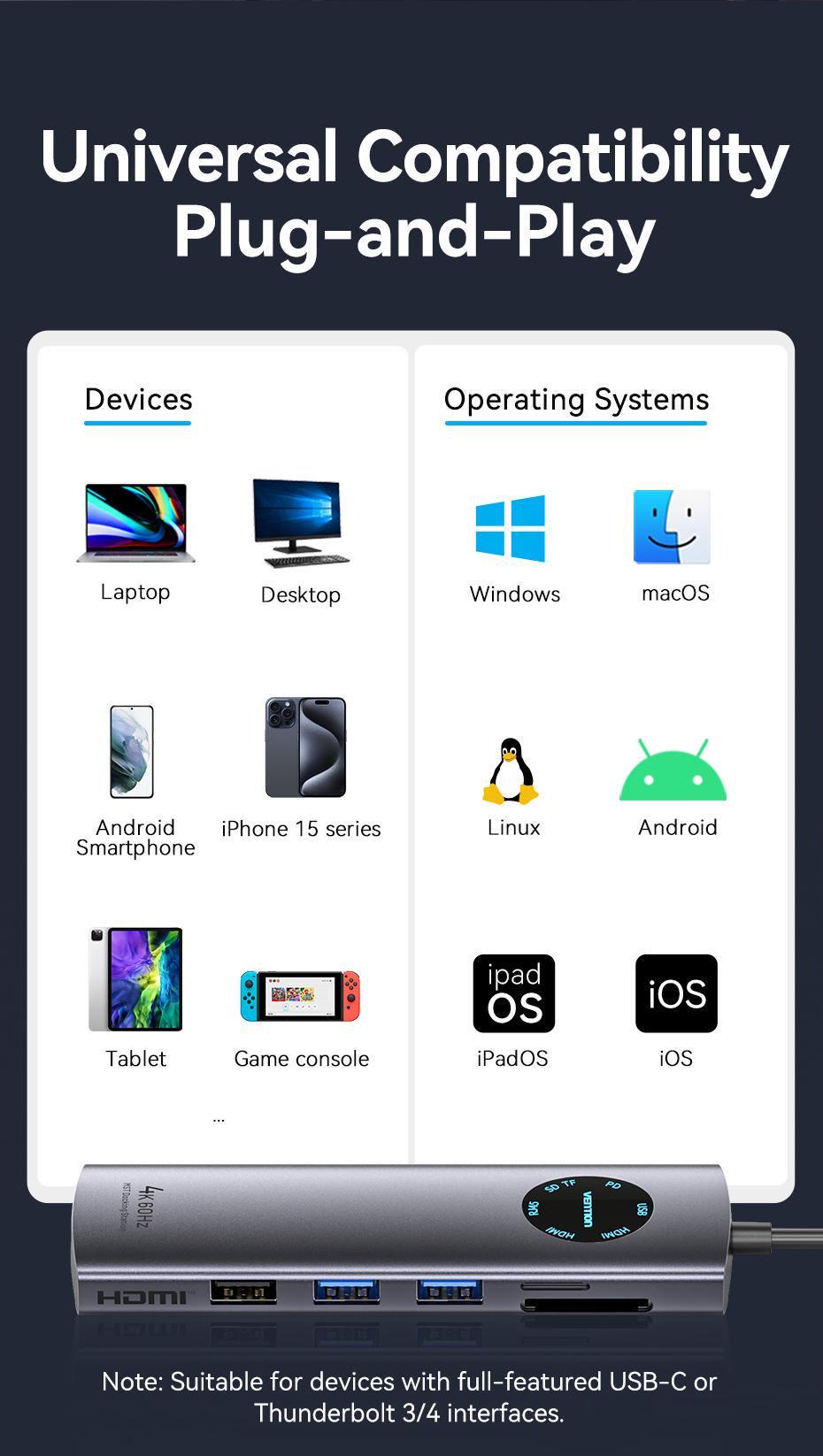Select the Game console image
The image size is (823, 1456).
pyautogui.click(x=301, y=995)
